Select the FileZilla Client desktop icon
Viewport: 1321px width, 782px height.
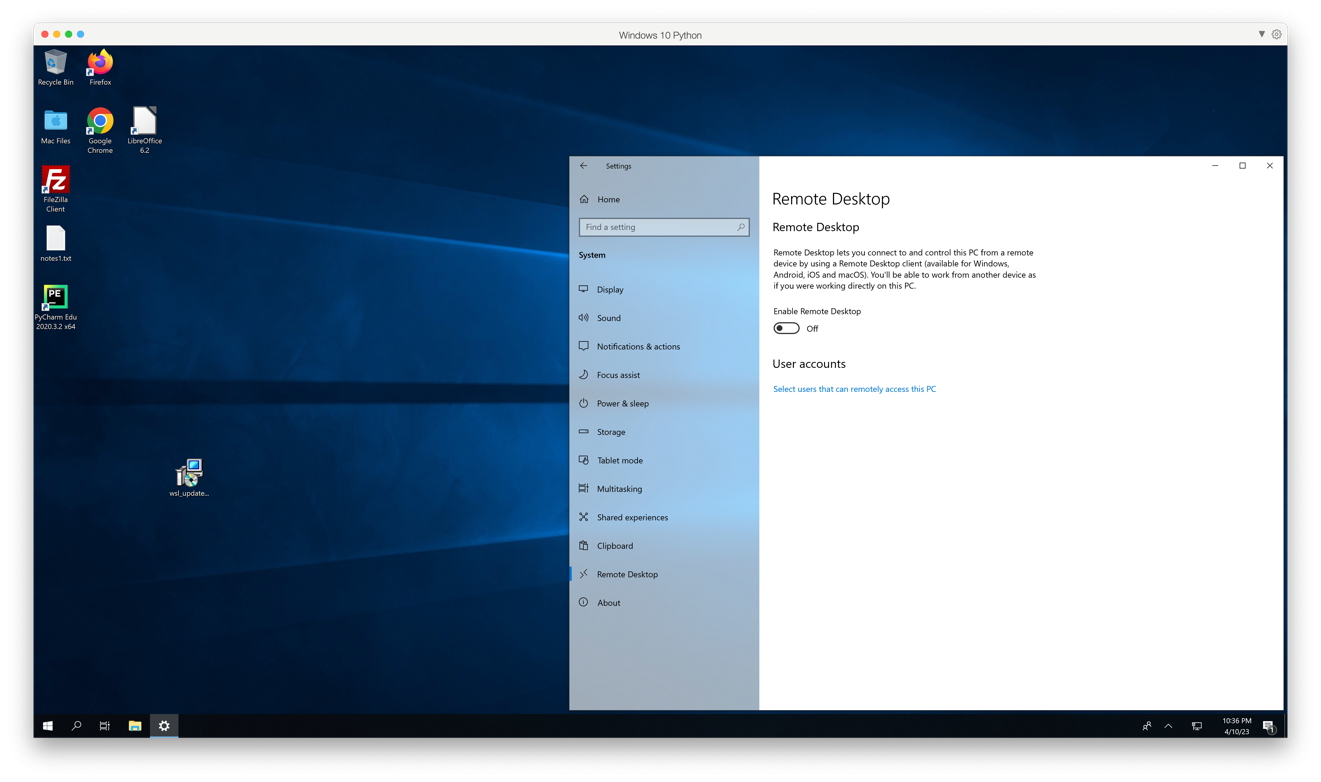point(56,189)
